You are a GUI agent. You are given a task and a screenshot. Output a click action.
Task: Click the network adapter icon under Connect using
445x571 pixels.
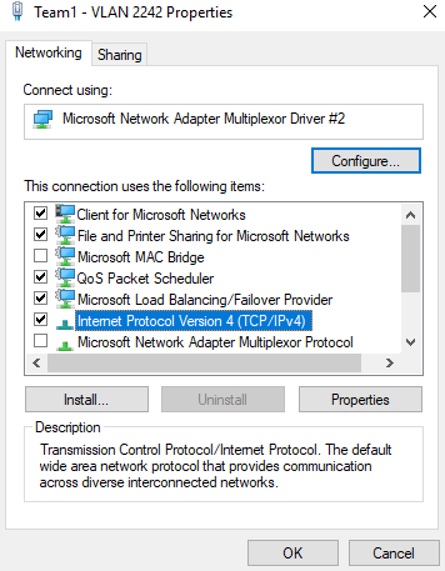click(43, 119)
